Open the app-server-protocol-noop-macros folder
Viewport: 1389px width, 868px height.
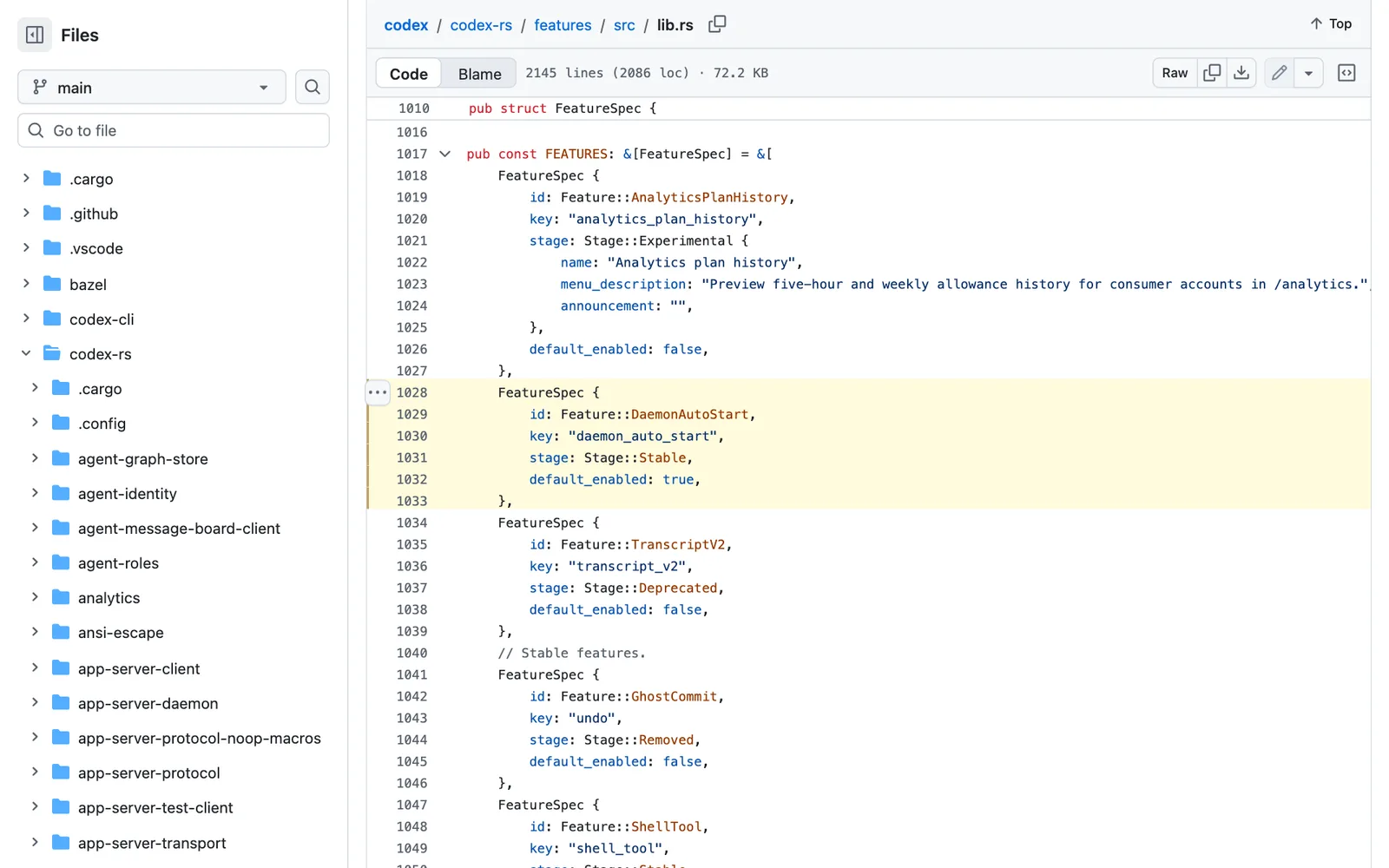(199, 738)
